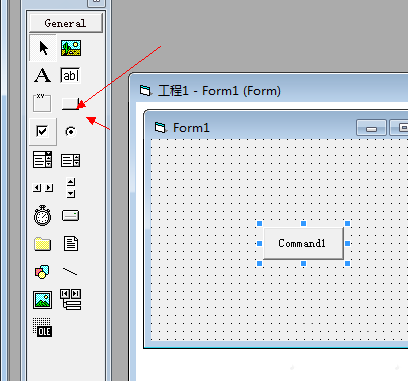Select the CommandButton control tool
The height and width of the screenshot is (381, 408).
pos(70,104)
